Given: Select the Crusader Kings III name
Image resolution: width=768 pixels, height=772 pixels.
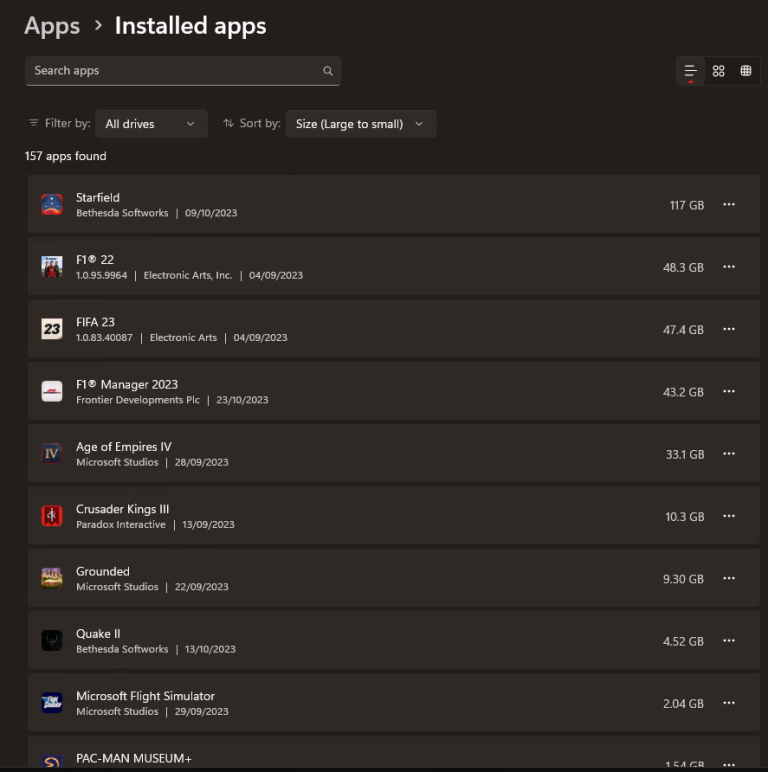Looking at the screenshot, I should (x=122, y=509).
